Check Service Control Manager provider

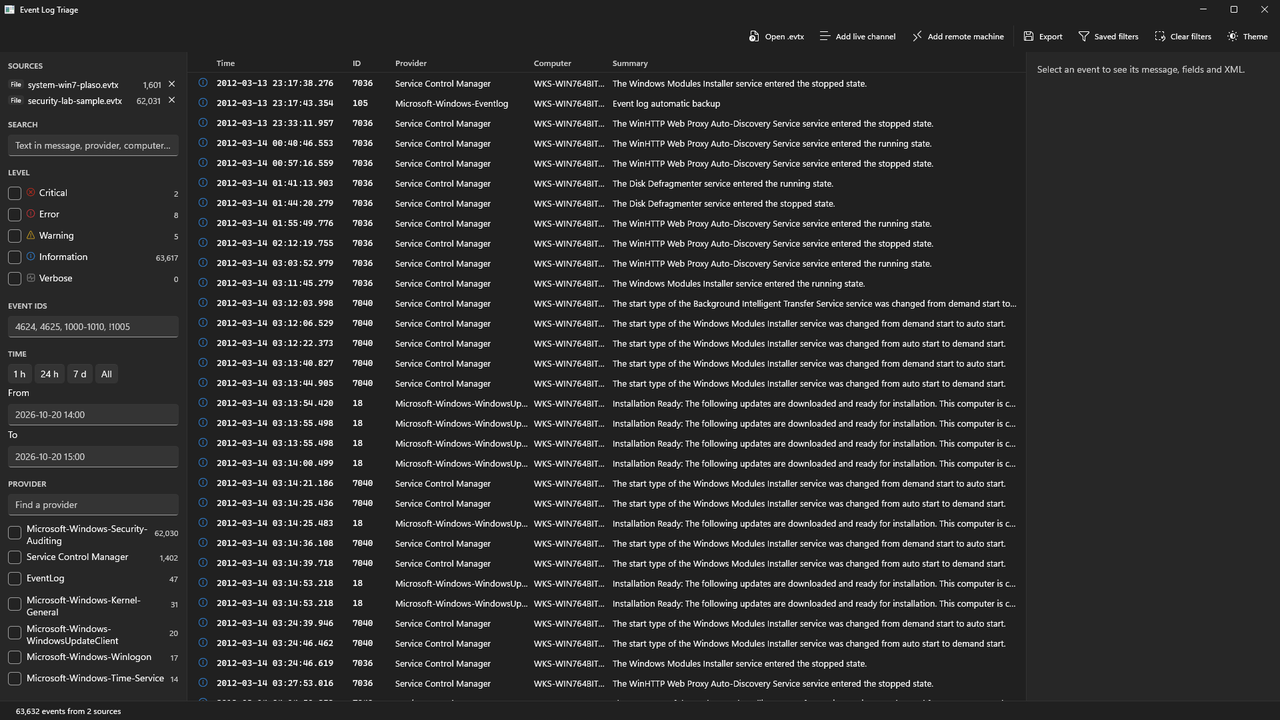tap(15, 557)
